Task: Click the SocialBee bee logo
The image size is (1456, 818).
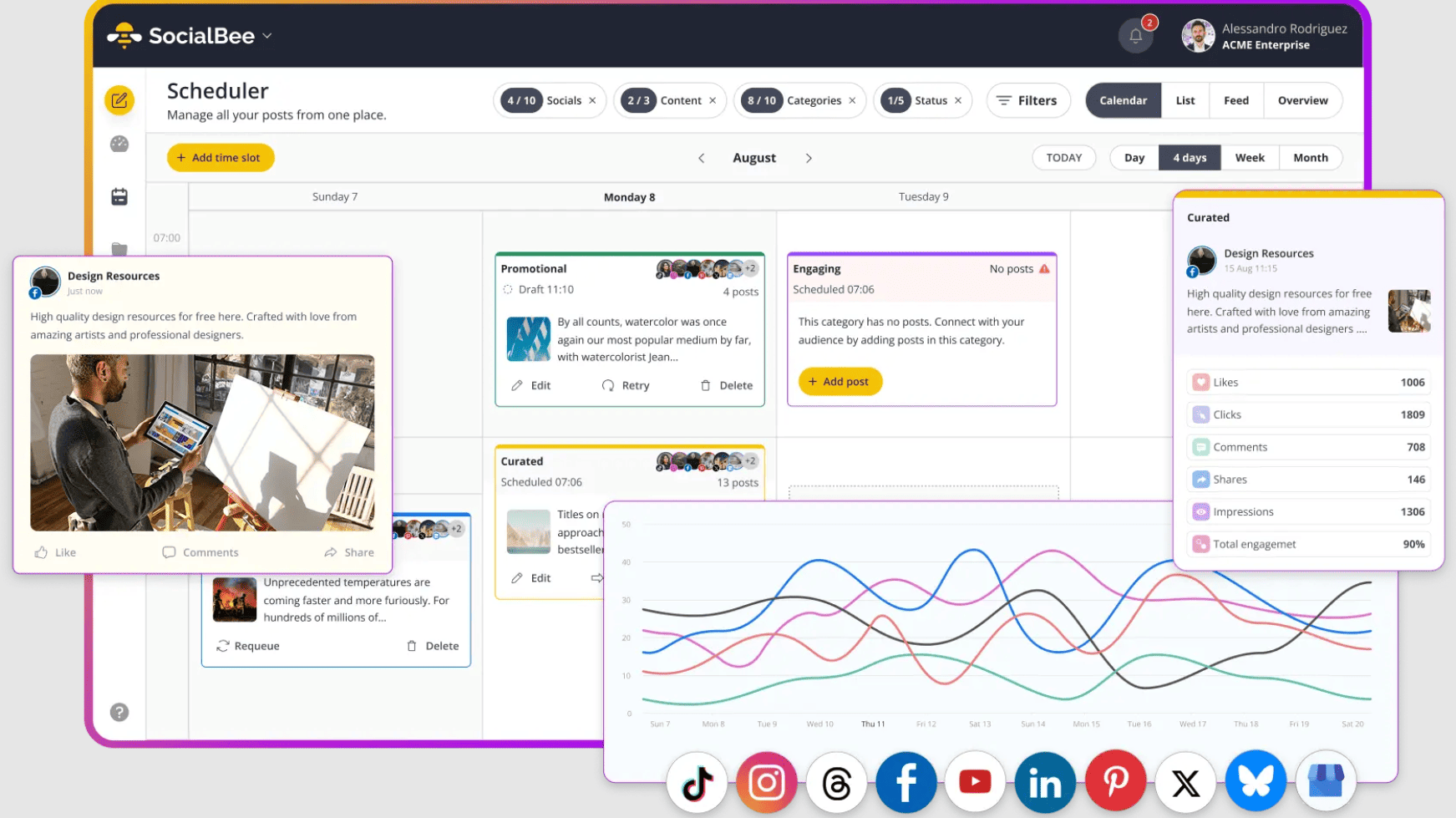Action: 124,35
